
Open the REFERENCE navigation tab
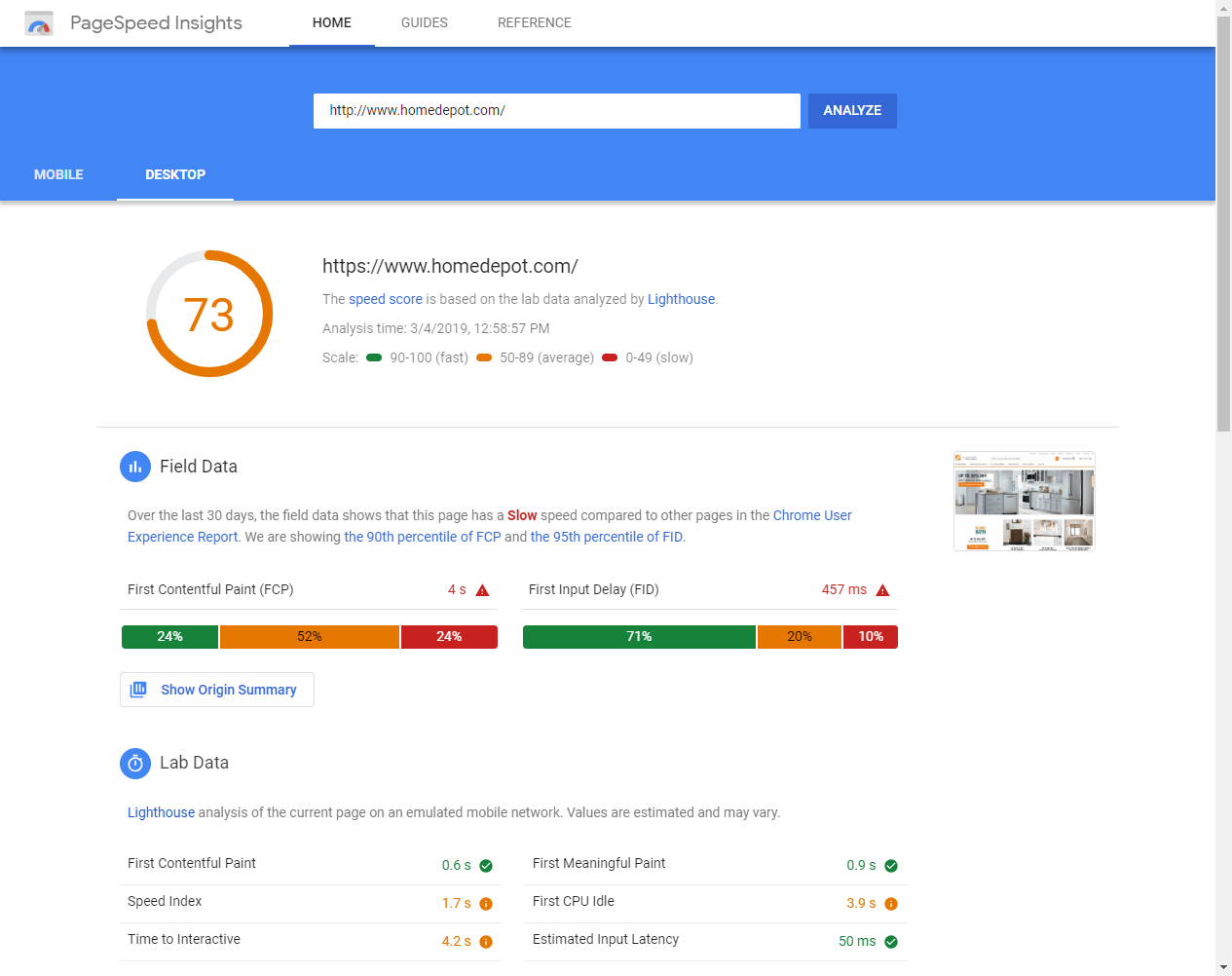535,23
